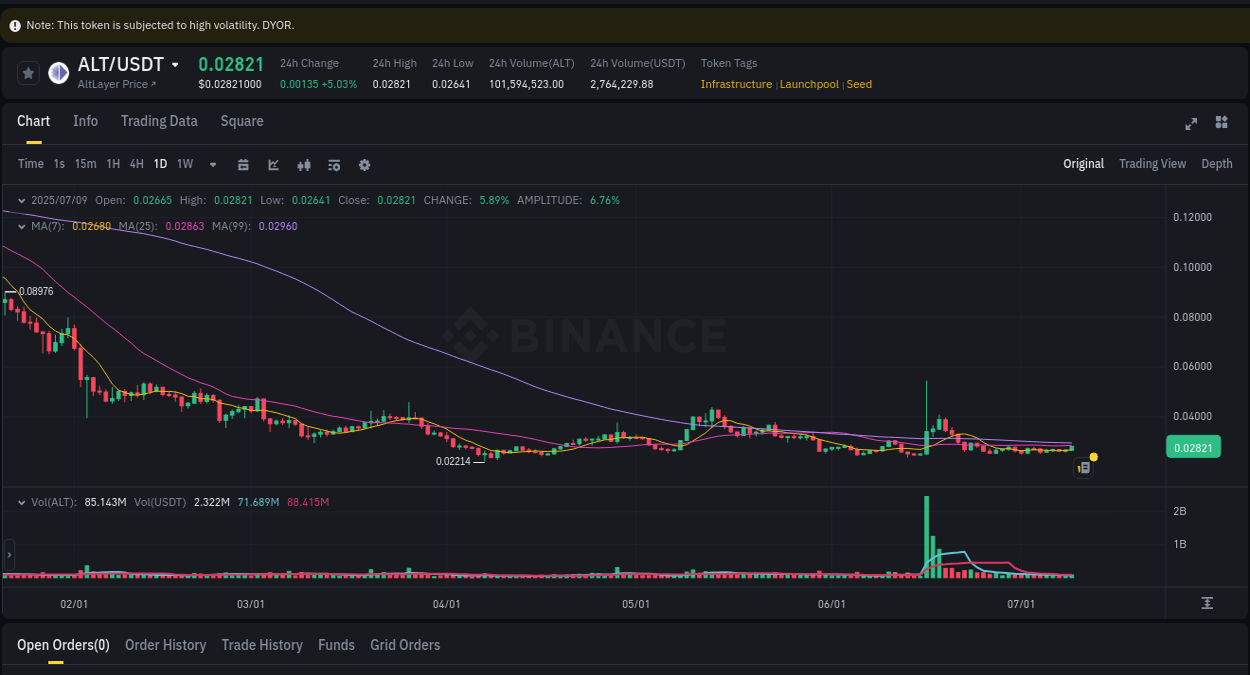Open the chart settings gear icon
Image resolution: width=1250 pixels, height=675 pixels.
[364, 164]
